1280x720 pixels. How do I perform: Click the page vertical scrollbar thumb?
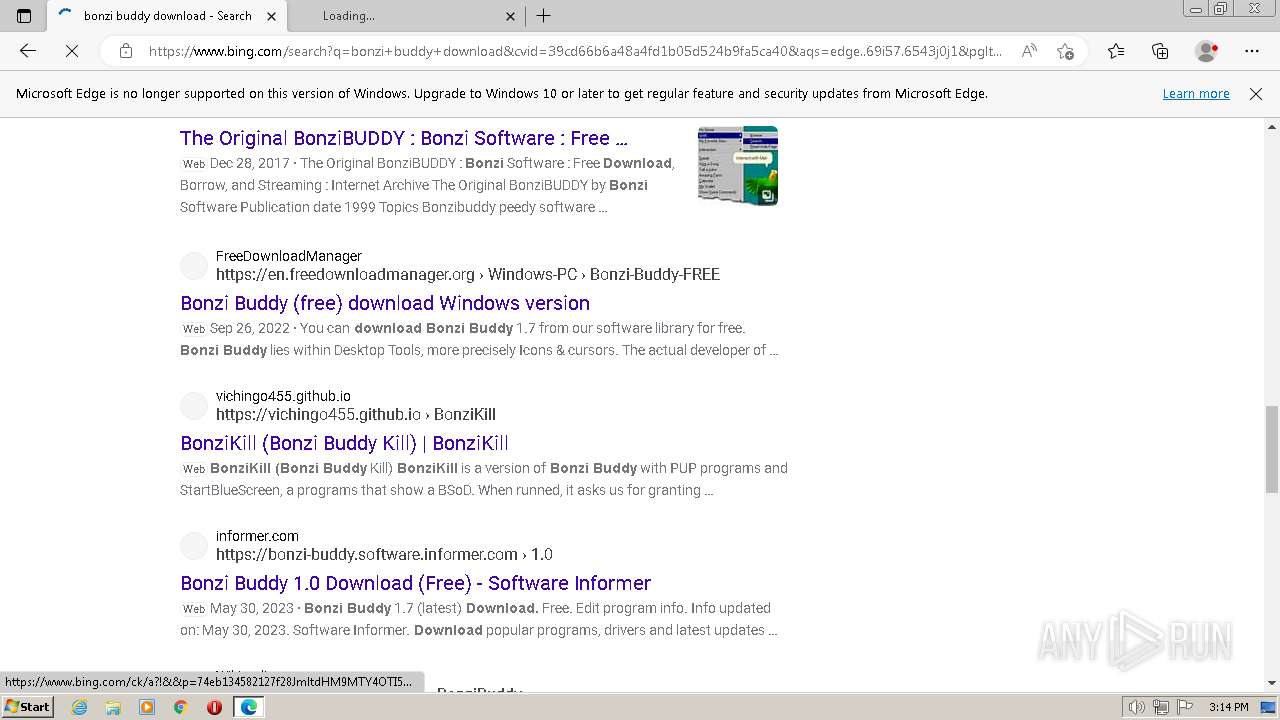coord(1272,449)
